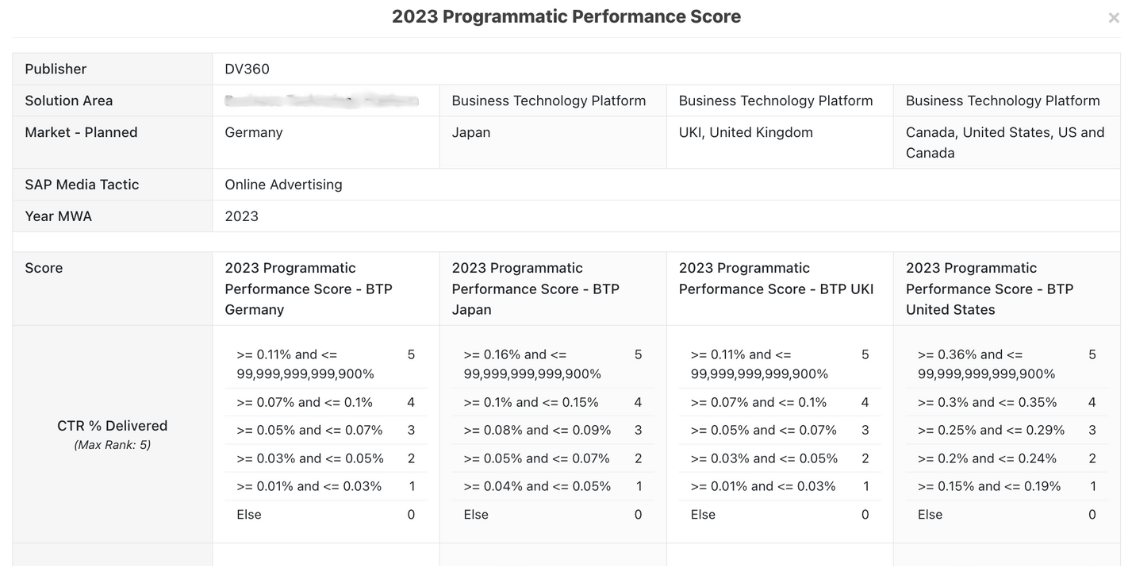Click the Solution Area row label

point(69,101)
